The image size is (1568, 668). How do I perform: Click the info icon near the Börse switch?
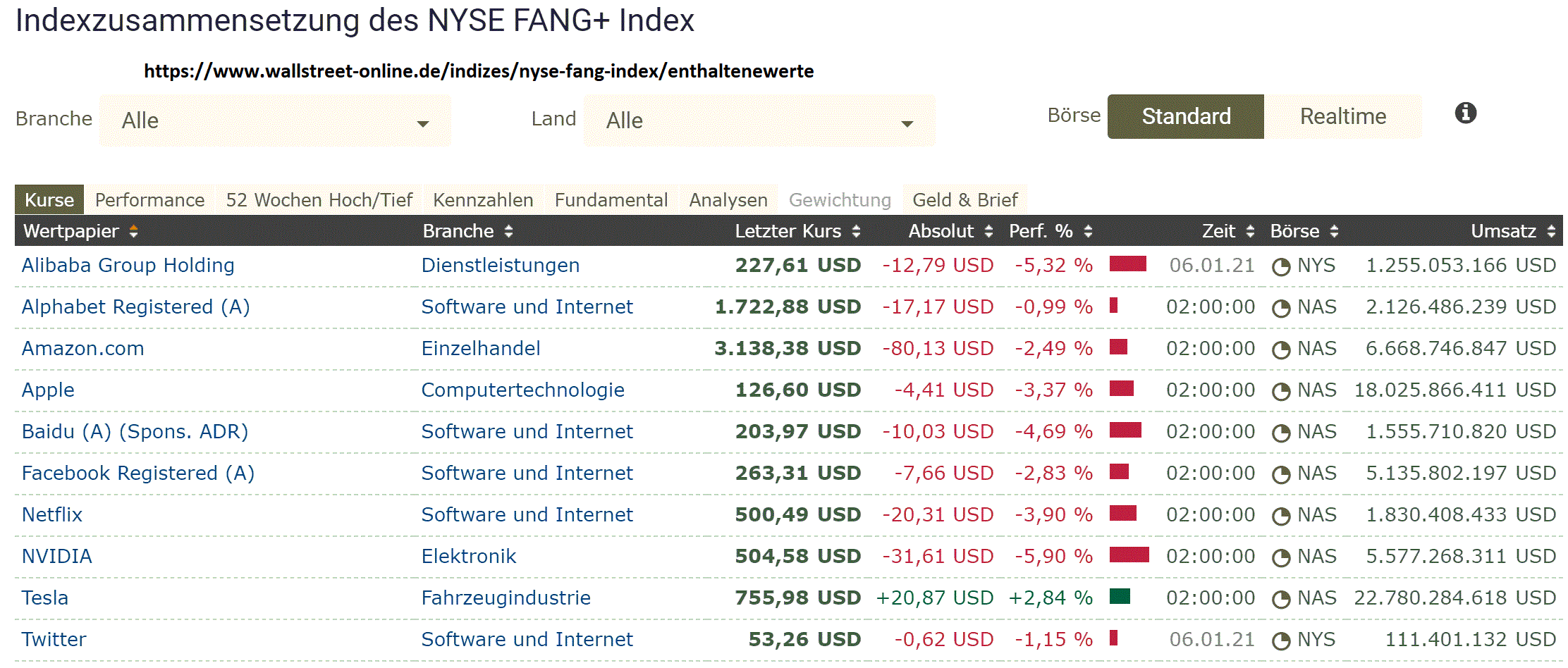click(1465, 113)
